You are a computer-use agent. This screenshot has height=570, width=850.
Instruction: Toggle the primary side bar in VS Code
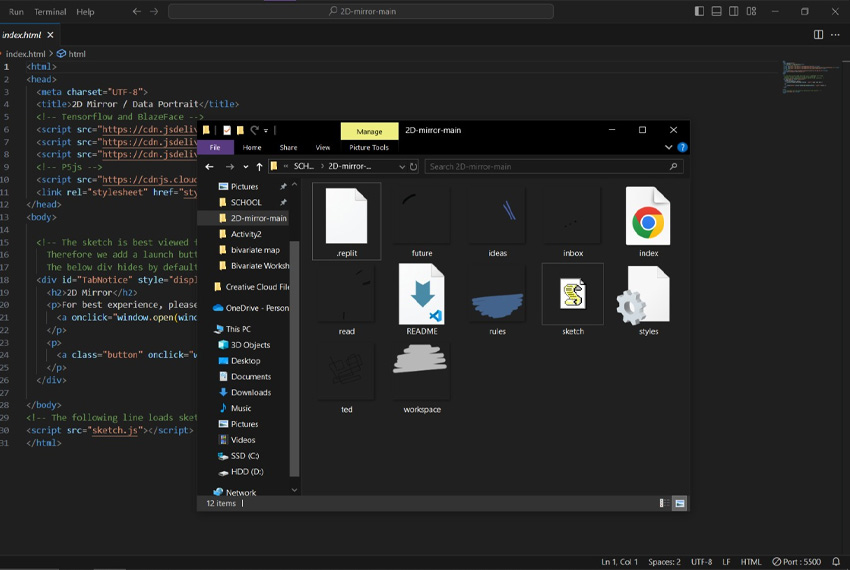point(699,12)
